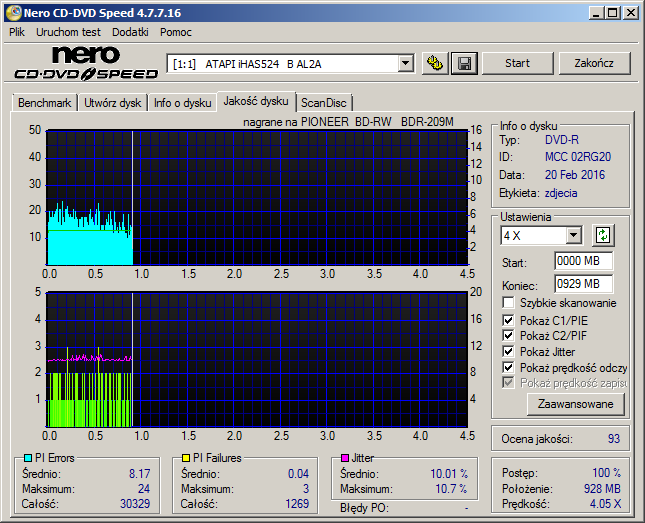The image size is (645, 523).
Task: Click the yellow PI Failures legend square
Action: coord(186,458)
